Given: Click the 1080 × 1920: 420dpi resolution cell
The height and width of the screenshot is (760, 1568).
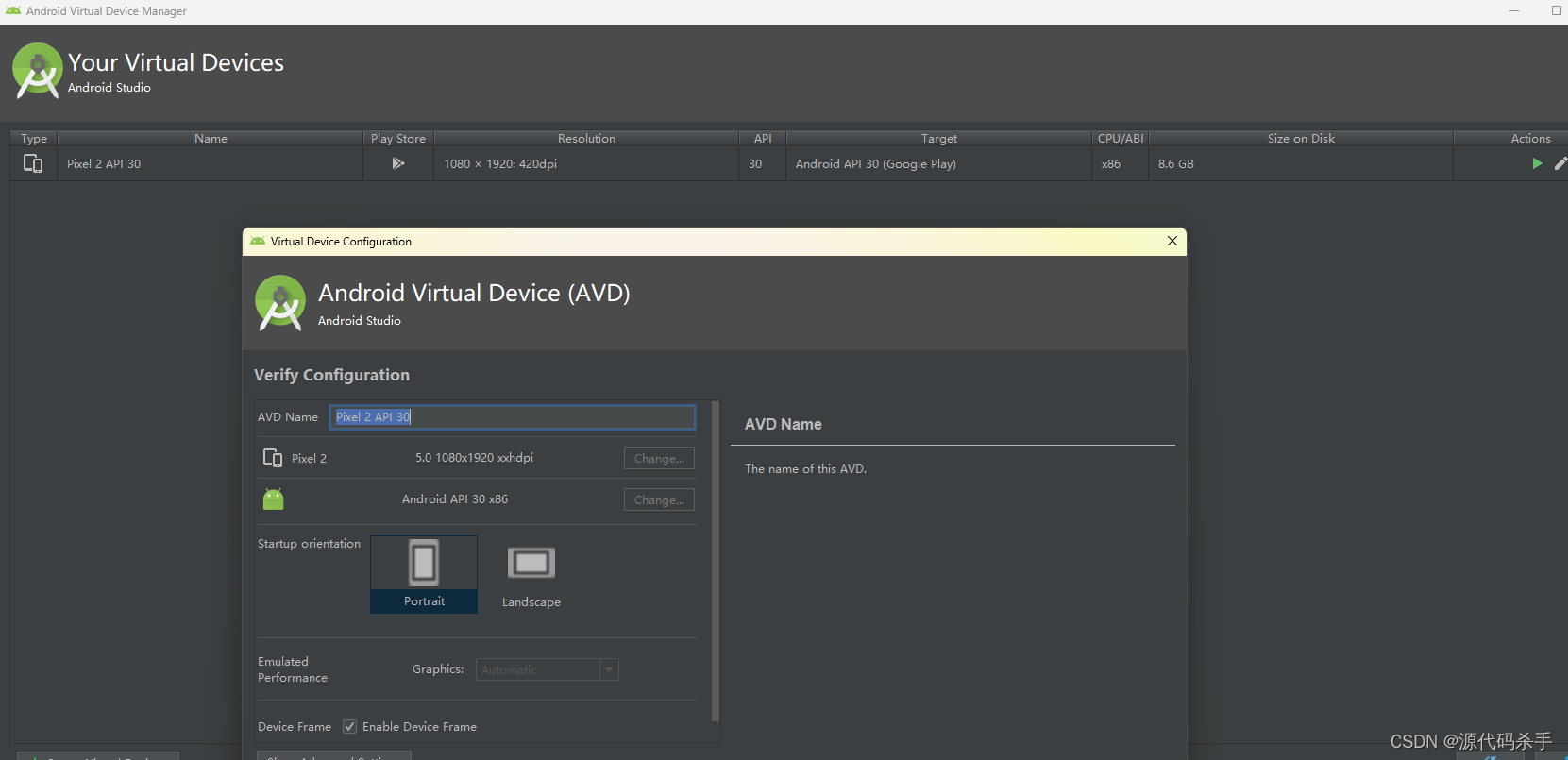Looking at the screenshot, I should [x=586, y=163].
